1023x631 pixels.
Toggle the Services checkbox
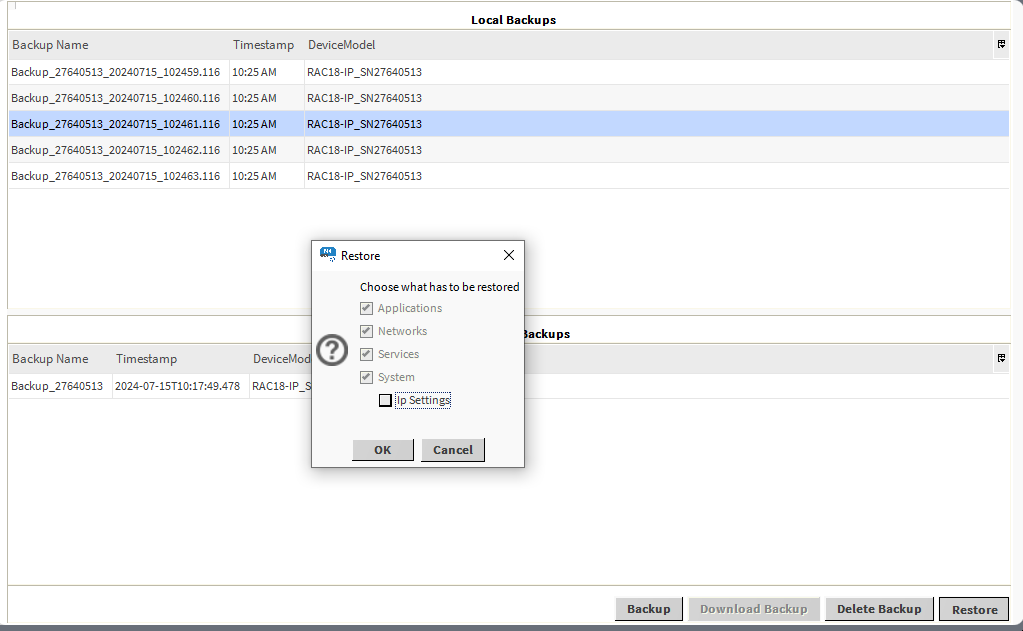click(x=367, y=355)
